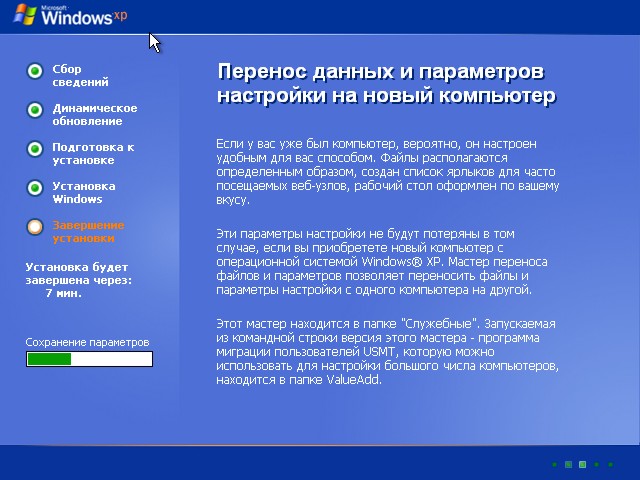Click the 7 мин. remaining time text

point(64,293)
